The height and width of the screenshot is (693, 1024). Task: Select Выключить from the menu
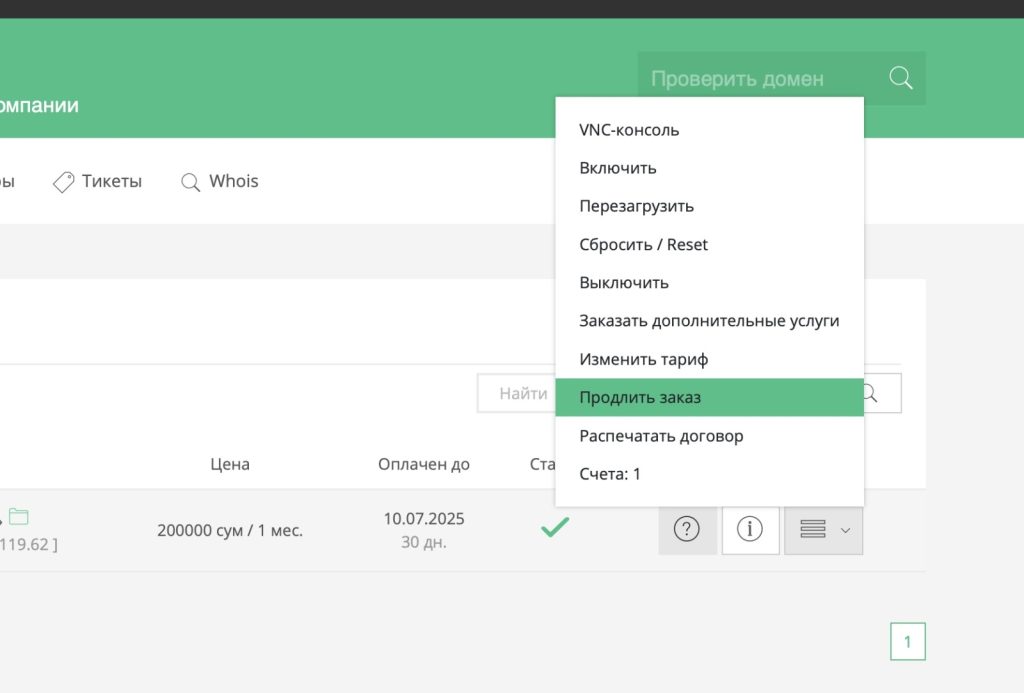[x=709, y=283]
